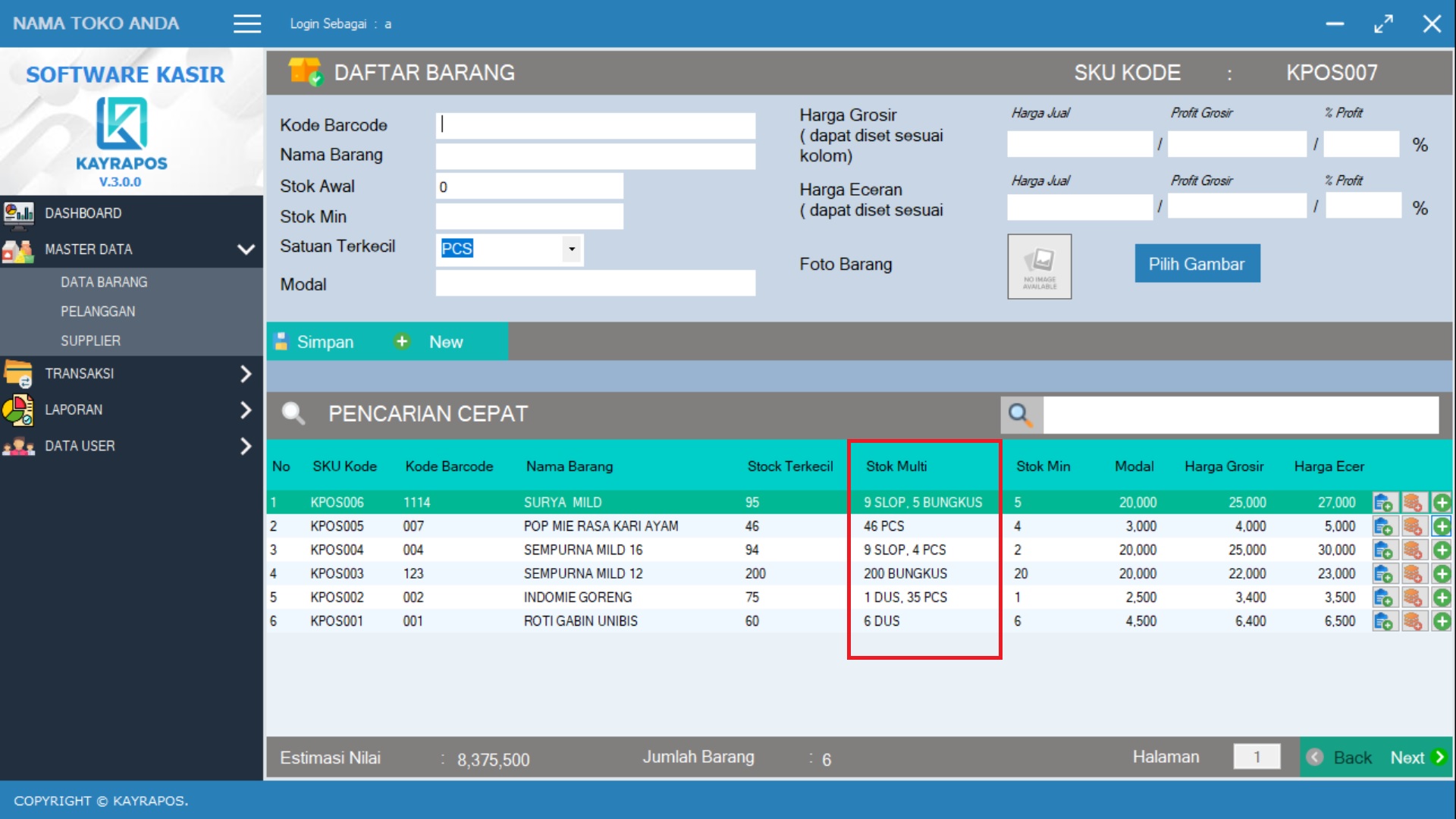Click Harga Eceran % Profit field
This screenshot has height=819, width=1456.
click(x=1363, y=206)
